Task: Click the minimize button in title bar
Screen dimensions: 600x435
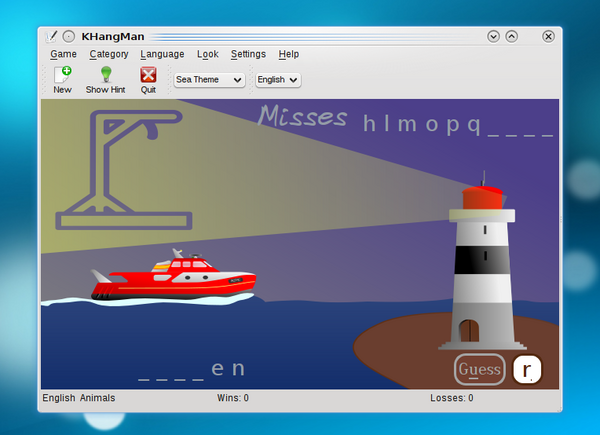Action: [493, 36]
